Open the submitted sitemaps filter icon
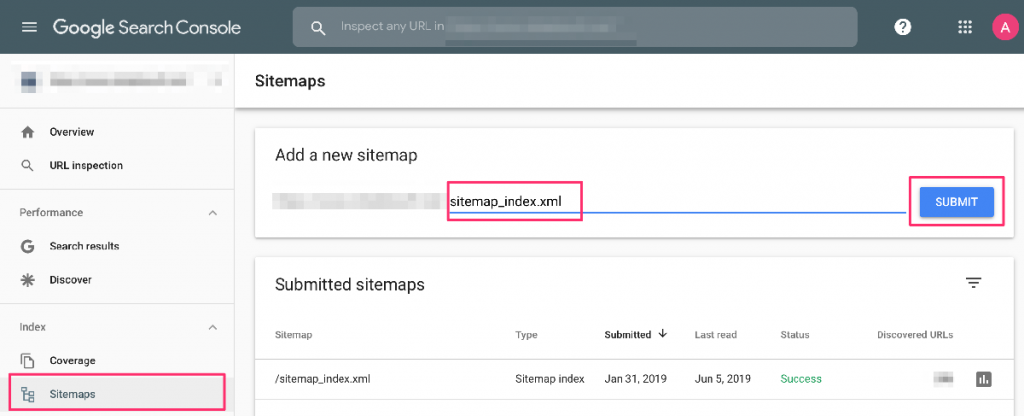1024x416 pixels. (x=974, y=283)
